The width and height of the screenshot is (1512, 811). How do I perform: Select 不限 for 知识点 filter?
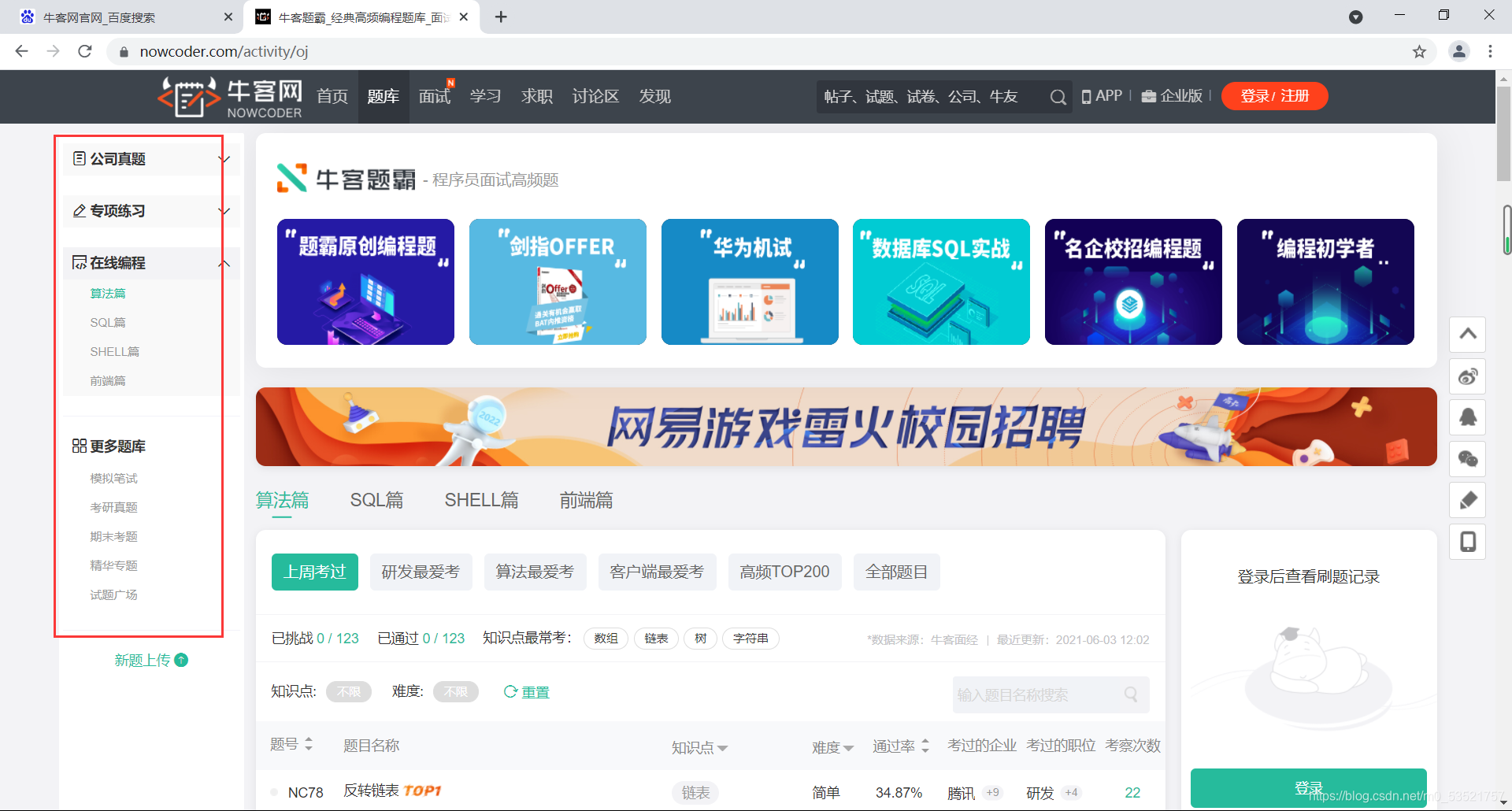coord(349,692)
